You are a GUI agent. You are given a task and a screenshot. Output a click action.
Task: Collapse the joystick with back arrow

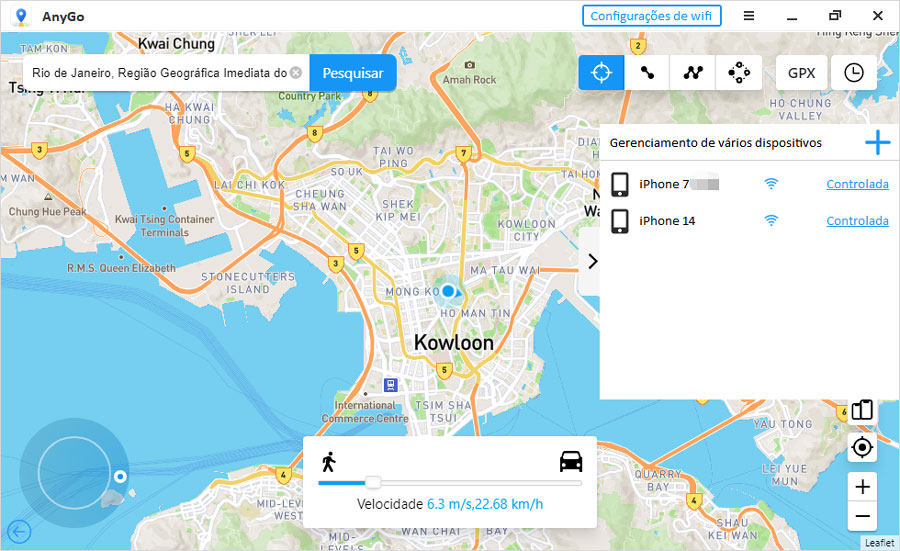pos(18,532)
